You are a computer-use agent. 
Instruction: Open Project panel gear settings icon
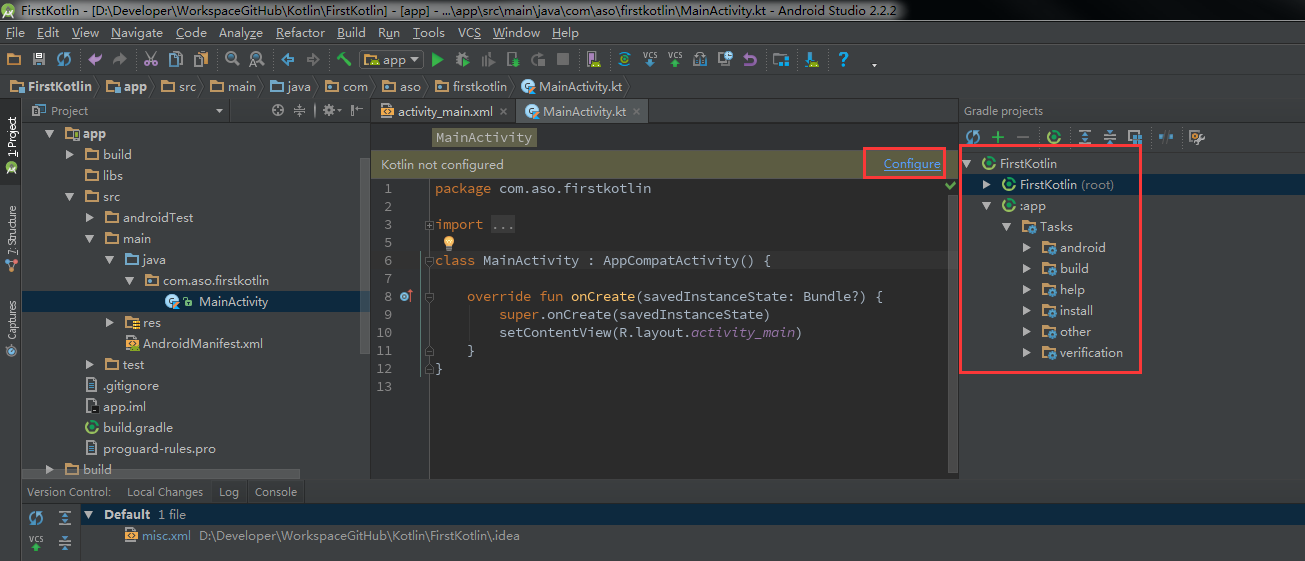[x=330, y=111]
